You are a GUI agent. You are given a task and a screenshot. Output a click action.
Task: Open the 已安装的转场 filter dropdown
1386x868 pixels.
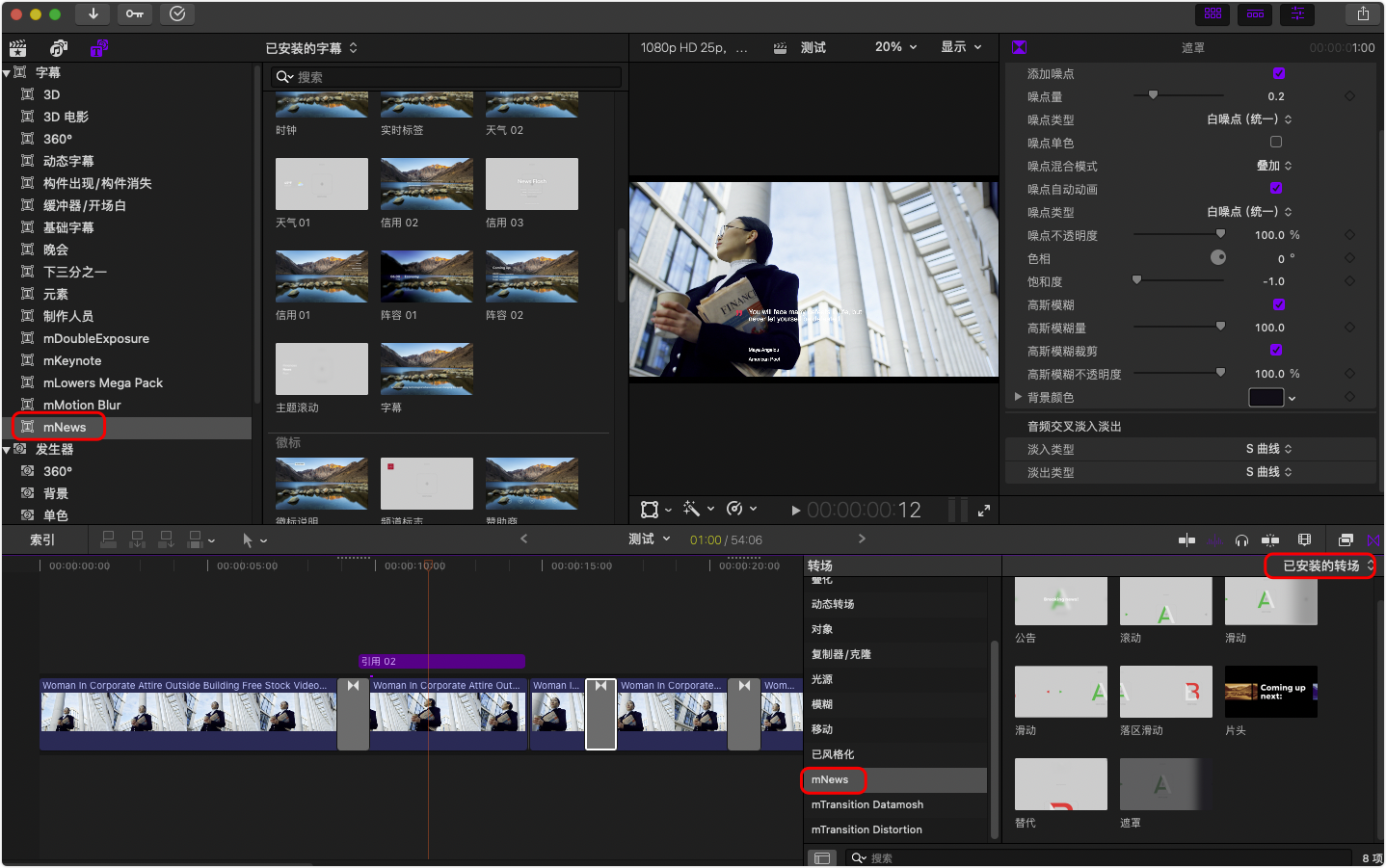1327,566
